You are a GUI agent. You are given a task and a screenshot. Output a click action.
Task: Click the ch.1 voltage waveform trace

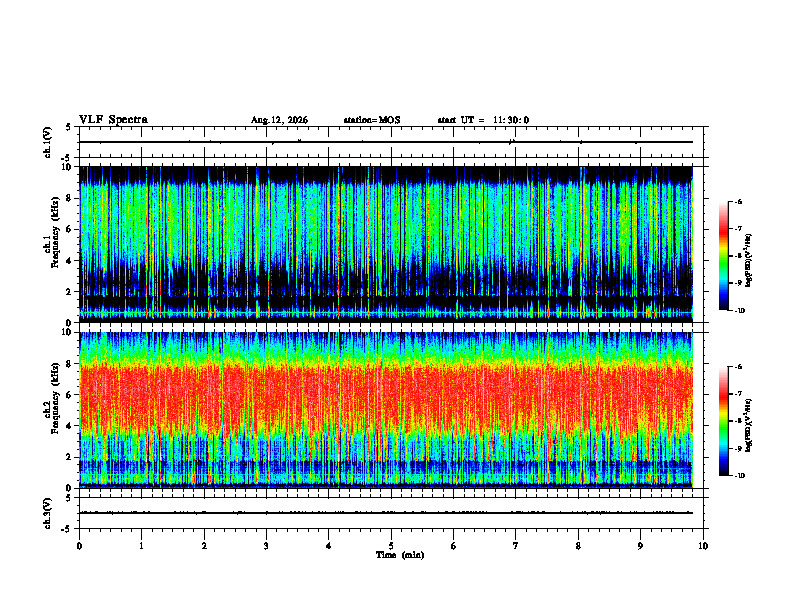386,142
